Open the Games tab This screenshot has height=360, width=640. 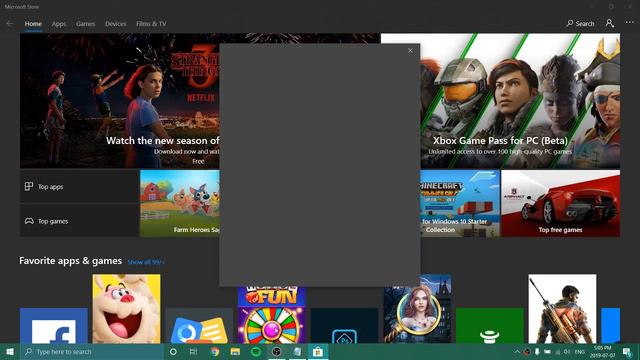click(x=85, y=24)
